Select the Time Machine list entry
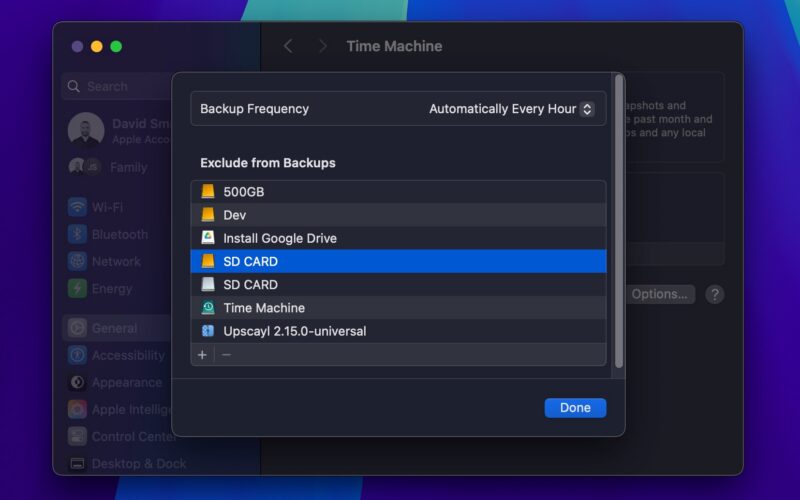The height and width of the screenshot is (500, 800). click(398, 308)
